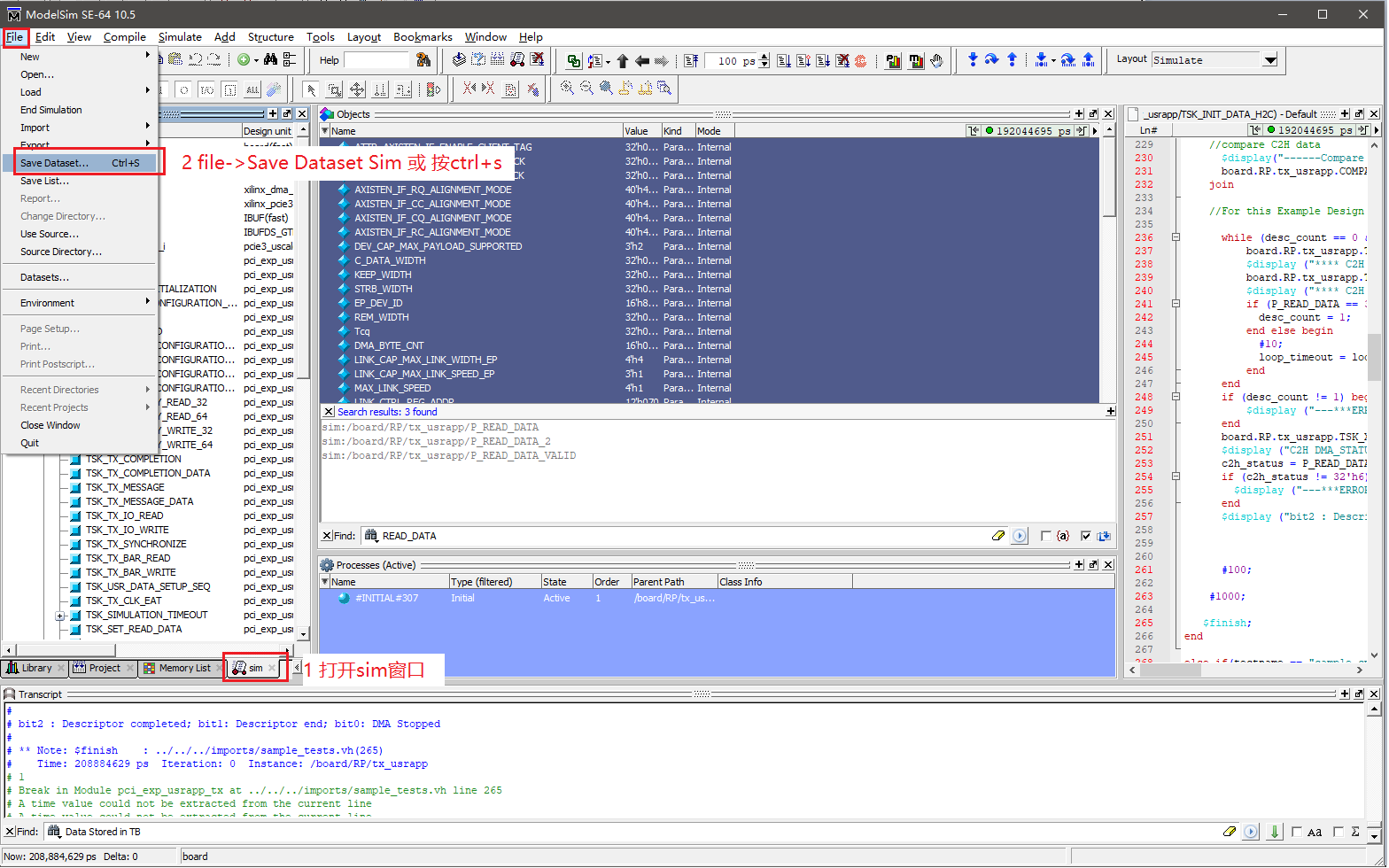Click the hand Edit Breakpoints icon
Screen dimensions: 1389x868
click(x=936, y=60)
